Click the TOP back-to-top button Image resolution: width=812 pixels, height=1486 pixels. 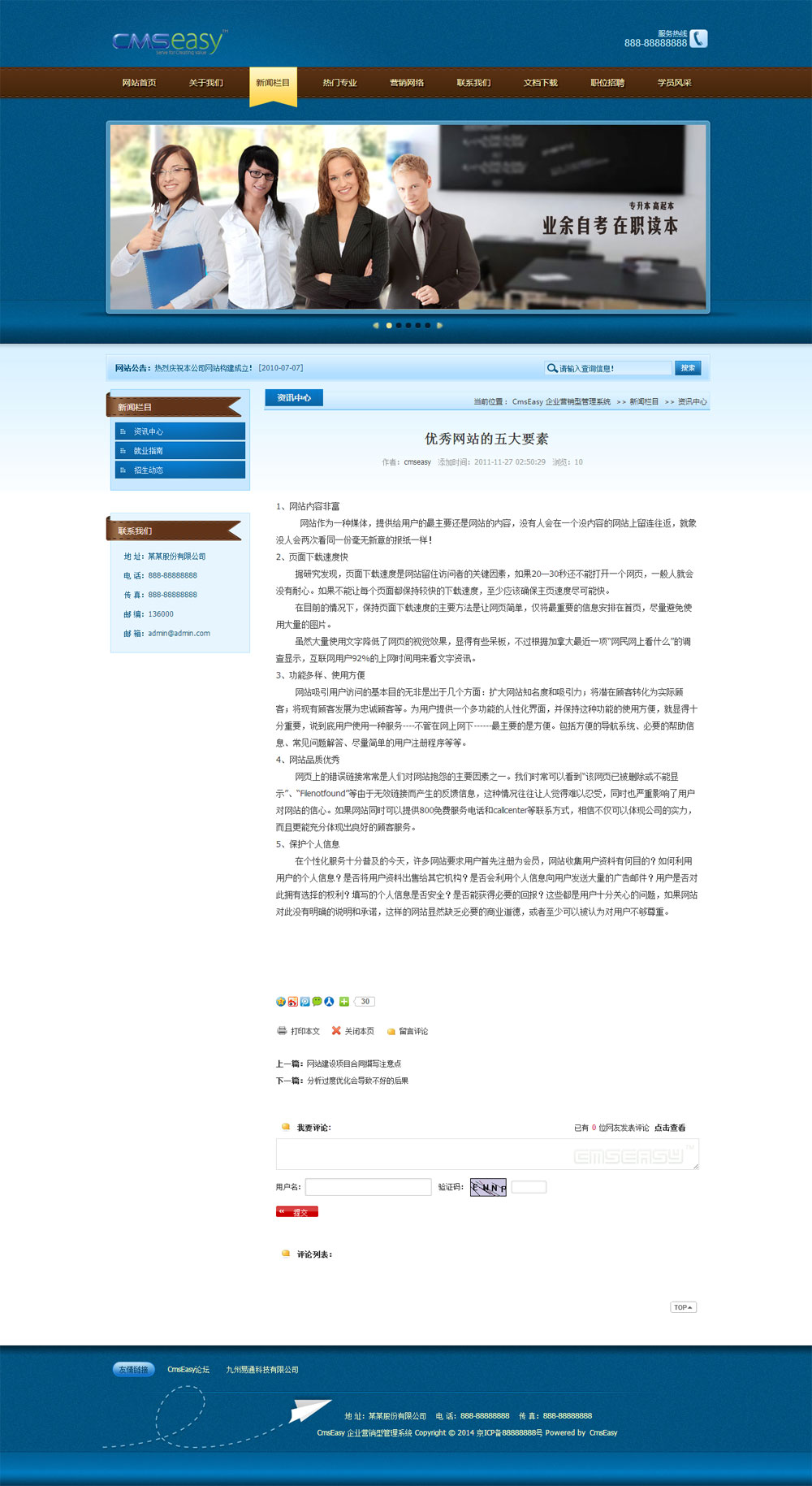pos(684,1307)
